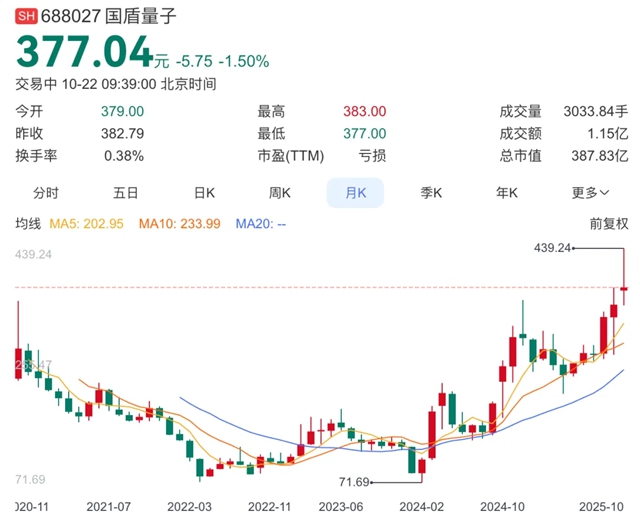
Task: Expand the 更多 dropdown menu
Action: pos(590,193)
